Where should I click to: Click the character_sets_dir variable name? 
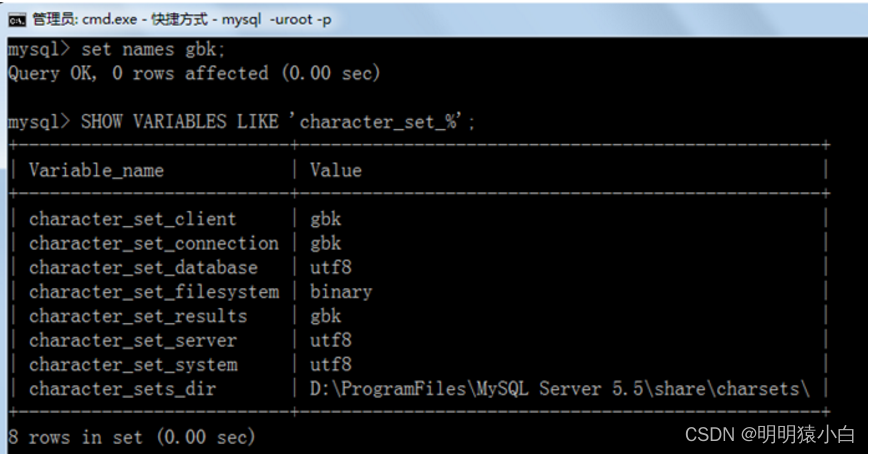click(122, 388)
